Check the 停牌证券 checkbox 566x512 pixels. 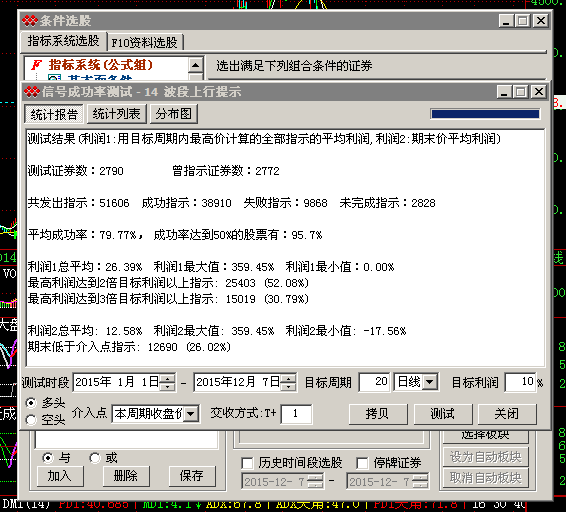point(362,463)
